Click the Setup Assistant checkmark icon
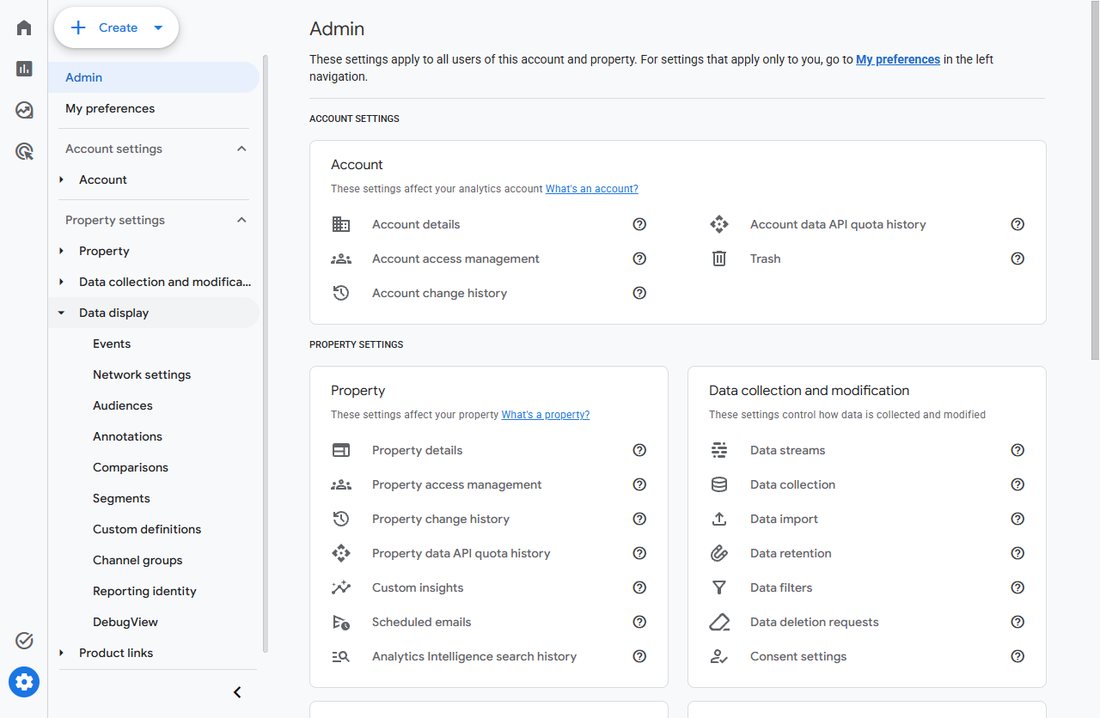1100x718 pixels. tap(24, 640)
